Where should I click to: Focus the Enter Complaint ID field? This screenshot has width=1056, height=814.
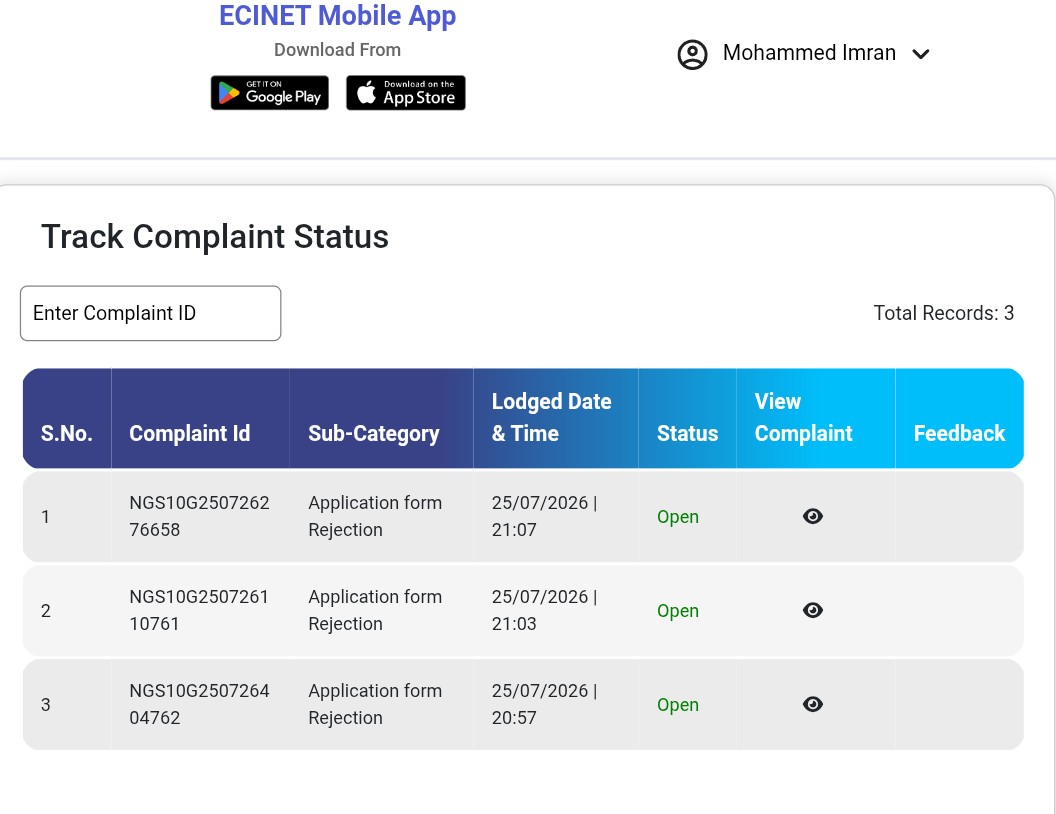coord(150,313)
